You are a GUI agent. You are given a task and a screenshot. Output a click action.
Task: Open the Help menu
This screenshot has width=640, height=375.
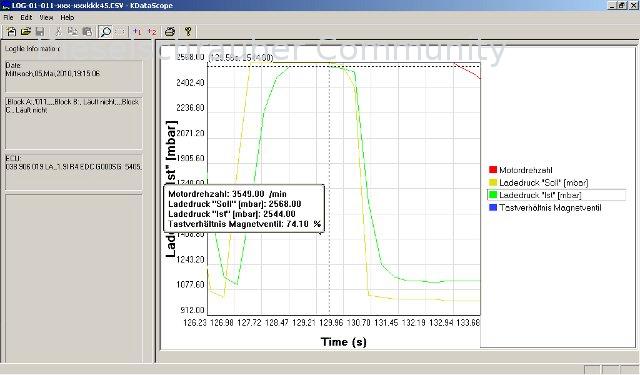[x=67, y=18]
